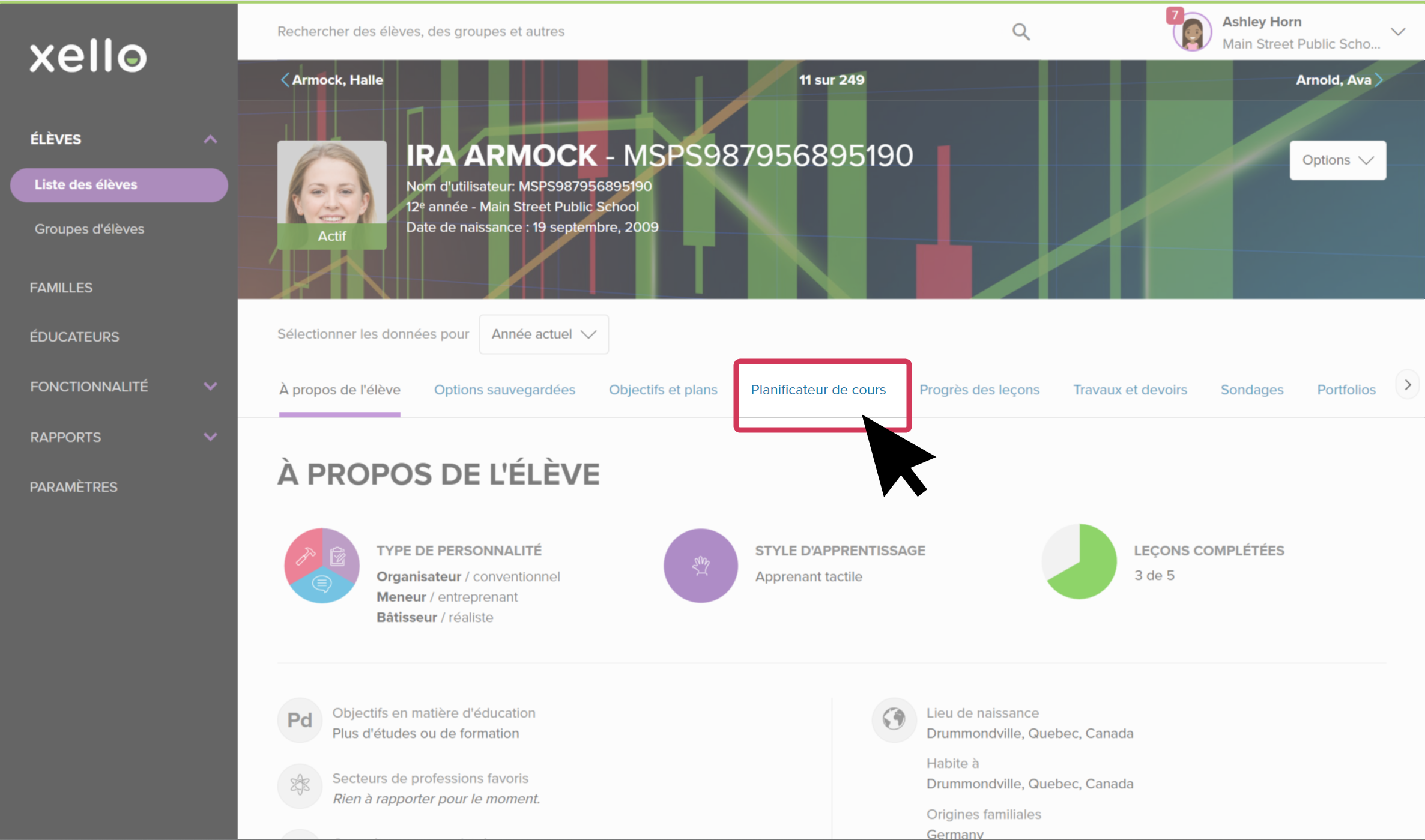
Task: Open the notifications badge on the avatar
Action: (x=1174, y=16)
